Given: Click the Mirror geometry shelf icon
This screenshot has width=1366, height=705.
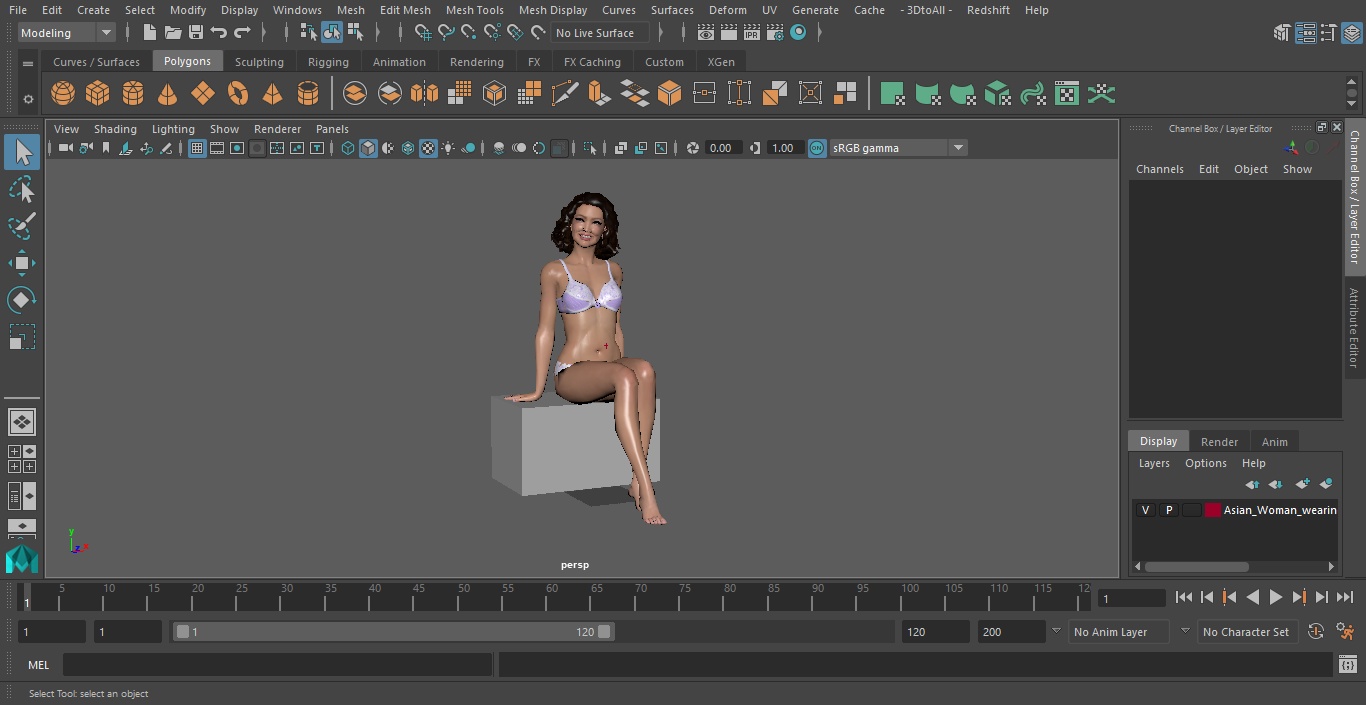Looking at the screenshot, I should coord(425,94).
